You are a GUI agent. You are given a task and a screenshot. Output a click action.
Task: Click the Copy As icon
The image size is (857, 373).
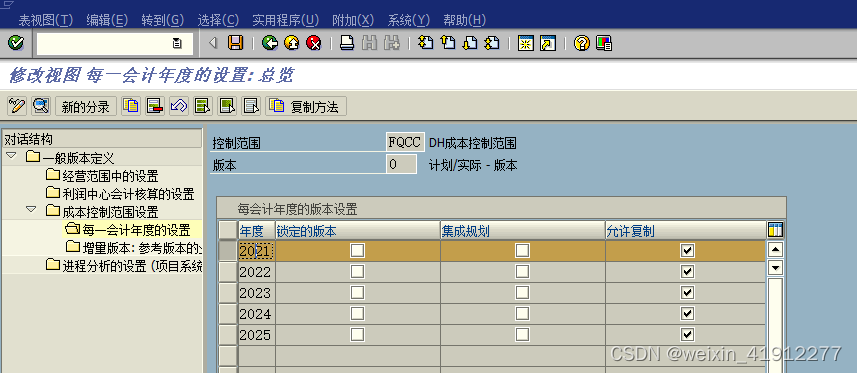(x=131, y=106)
